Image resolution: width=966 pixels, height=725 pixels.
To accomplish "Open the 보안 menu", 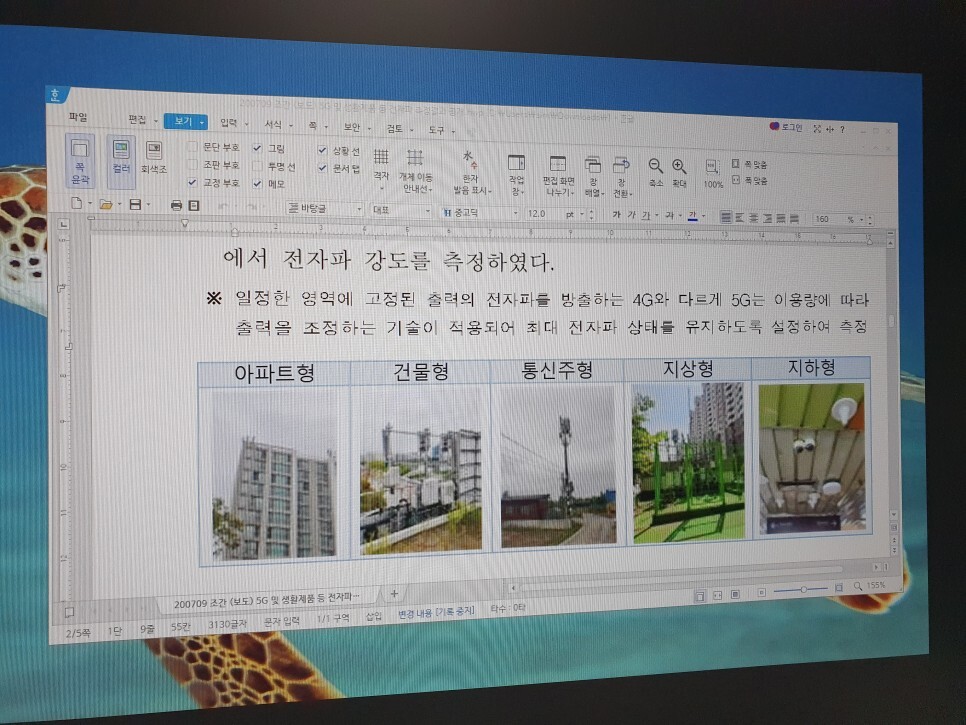I will click(x=352, y=127).
